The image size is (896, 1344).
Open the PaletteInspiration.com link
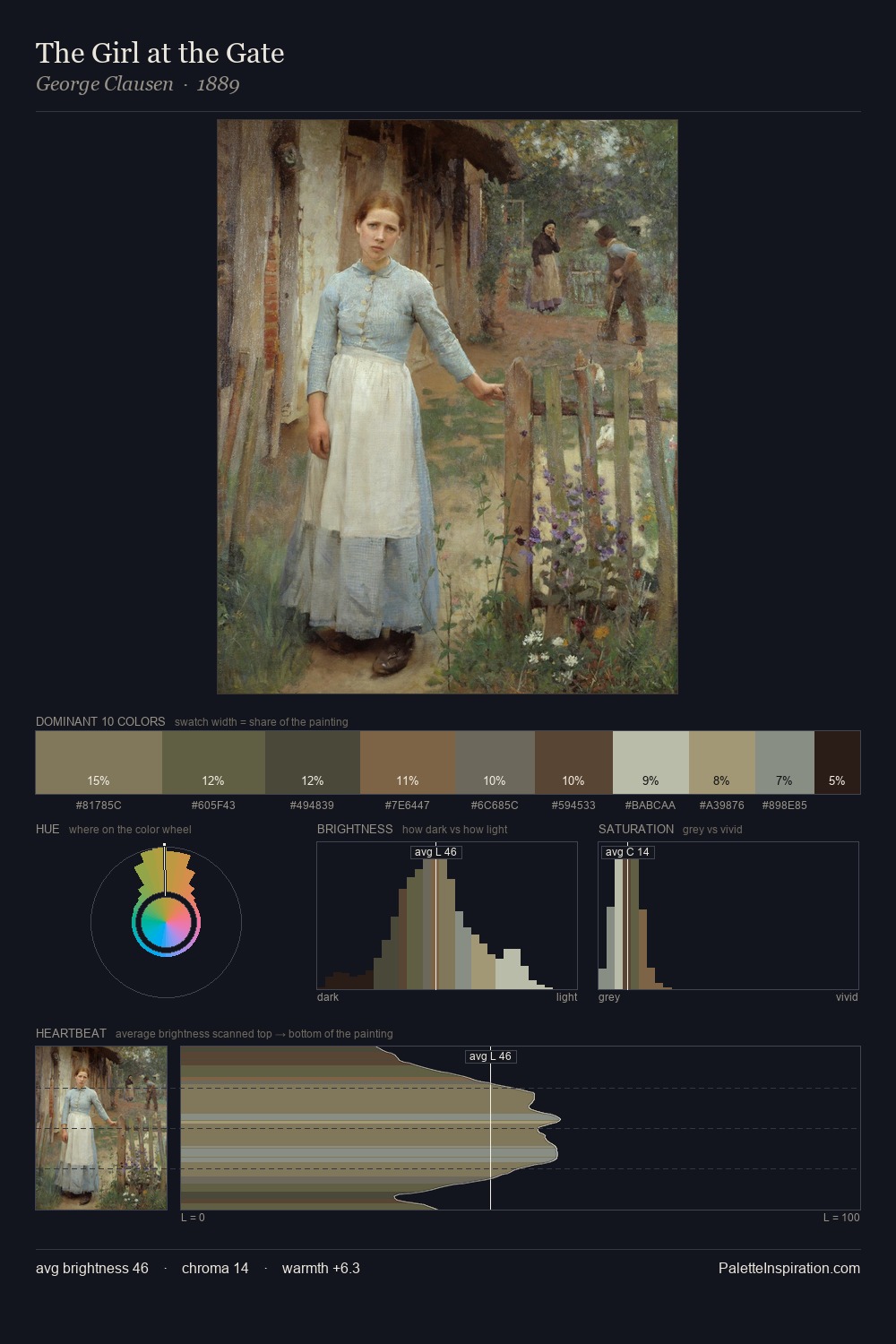click(789, 1268)
